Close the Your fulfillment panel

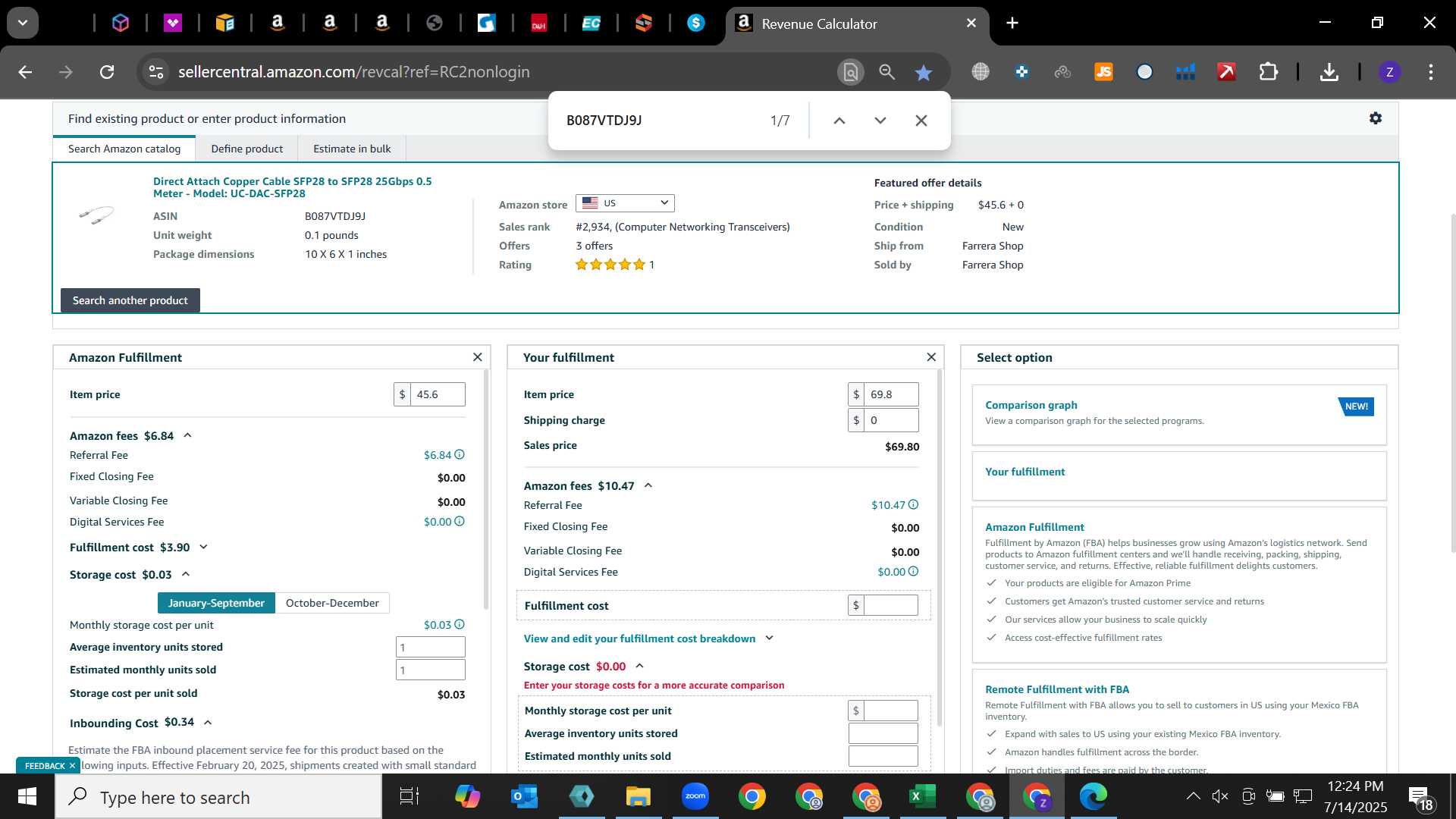[x=932, y=357]
